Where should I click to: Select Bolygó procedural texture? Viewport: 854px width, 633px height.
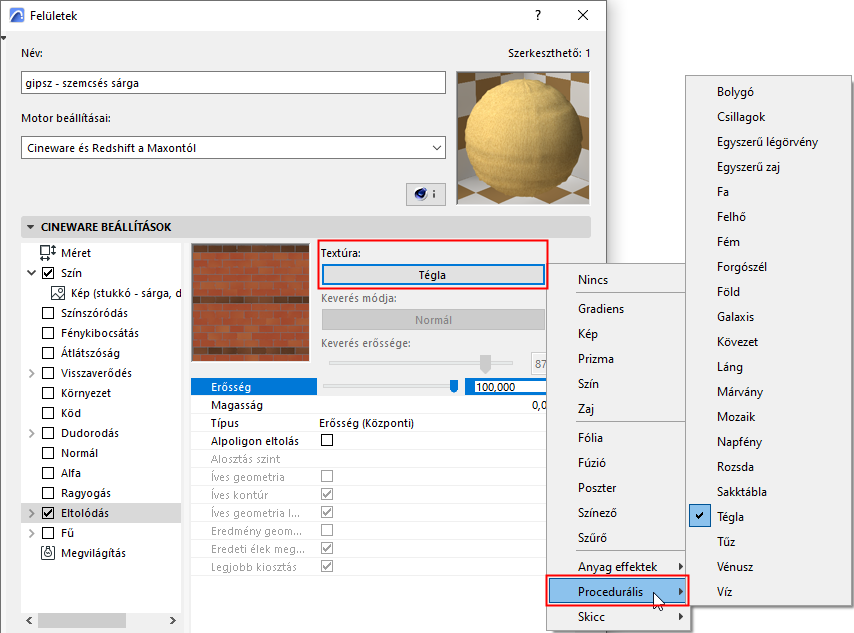tap(735, 92)
